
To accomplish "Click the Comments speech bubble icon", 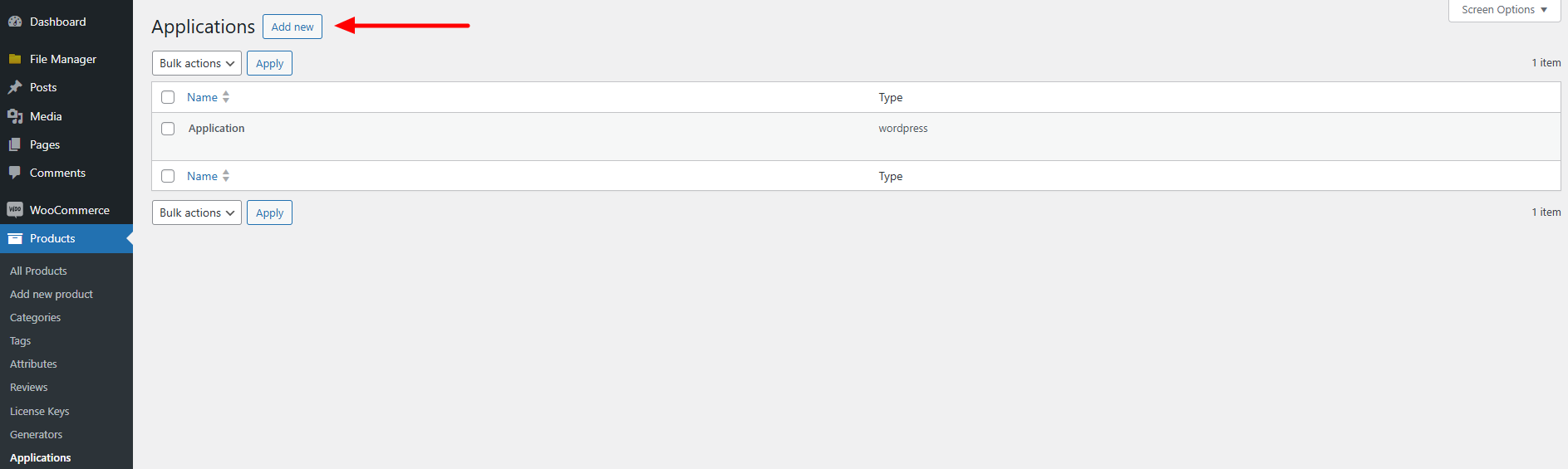I will 15,173.
